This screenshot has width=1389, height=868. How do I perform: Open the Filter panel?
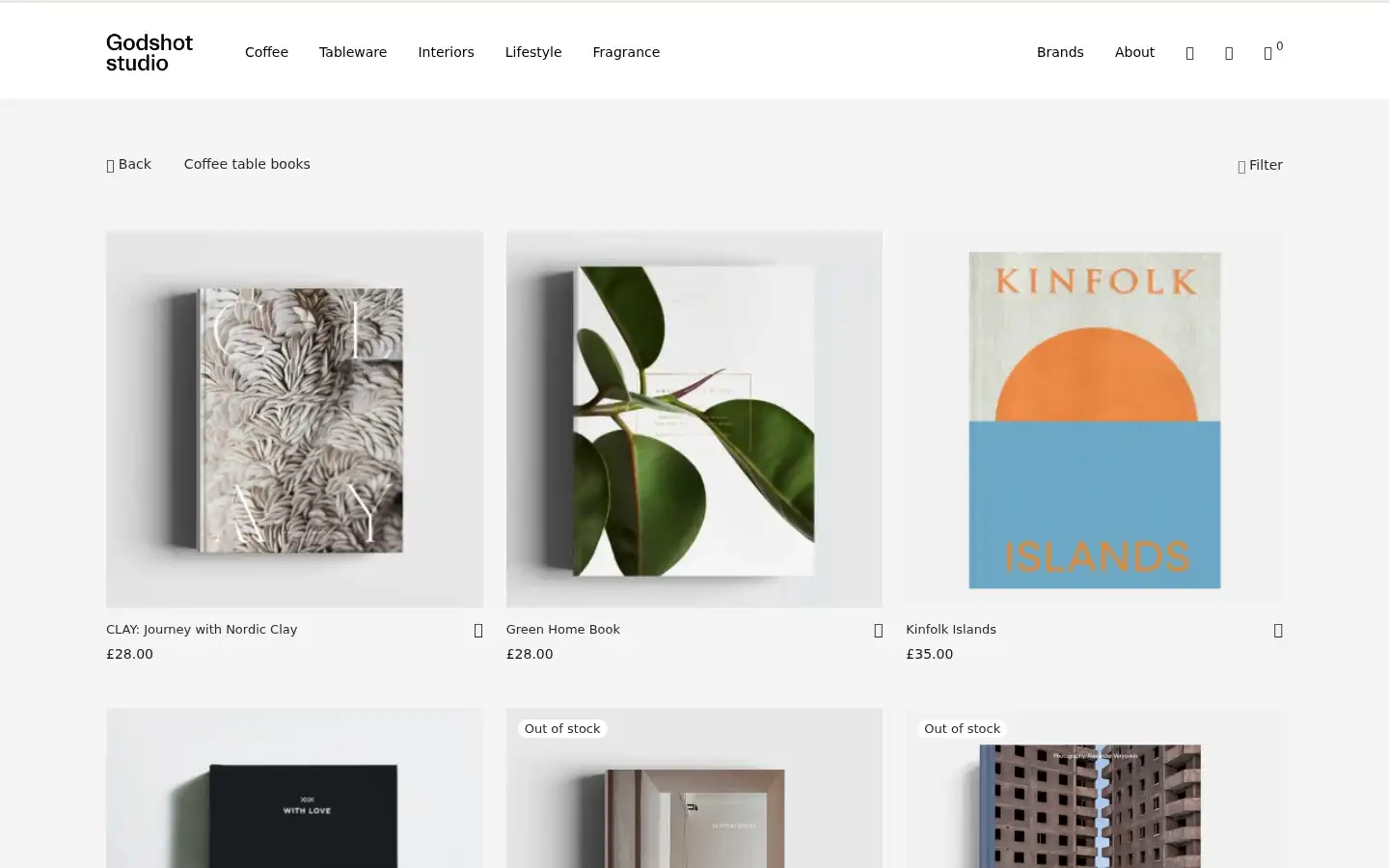coord(1260,165)
